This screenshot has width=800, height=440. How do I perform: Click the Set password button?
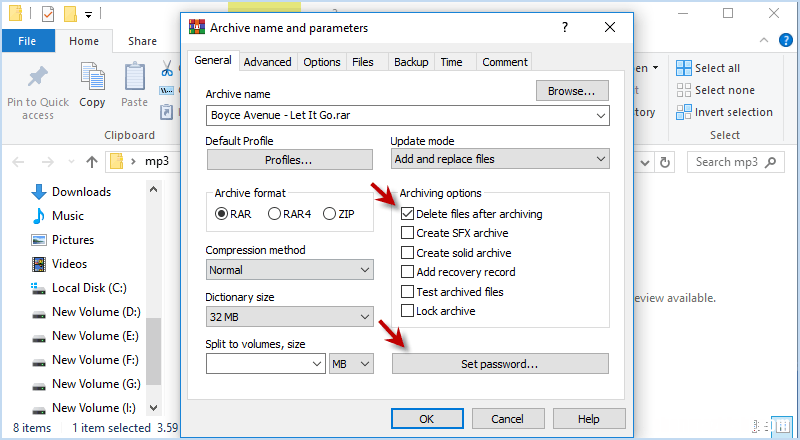pos(500,364)
